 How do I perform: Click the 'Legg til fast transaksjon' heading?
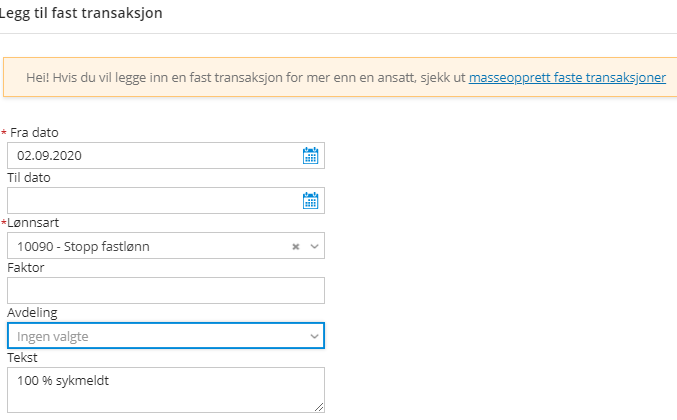pos(81,14)
